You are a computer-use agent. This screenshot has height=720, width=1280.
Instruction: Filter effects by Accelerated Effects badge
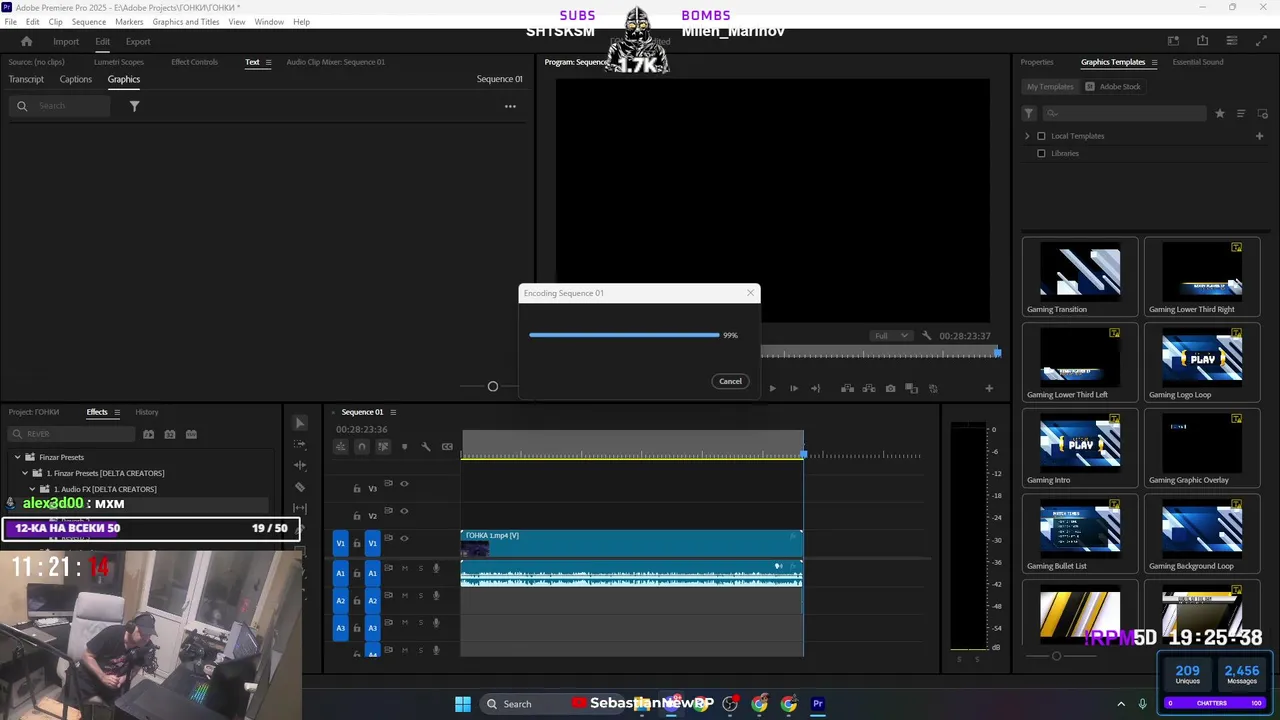[149, 434]
